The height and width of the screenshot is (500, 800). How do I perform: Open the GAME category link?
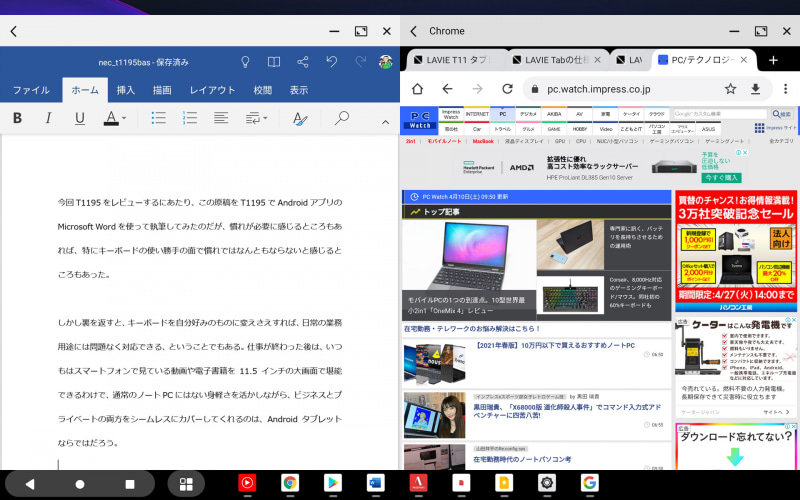(554, 129)
